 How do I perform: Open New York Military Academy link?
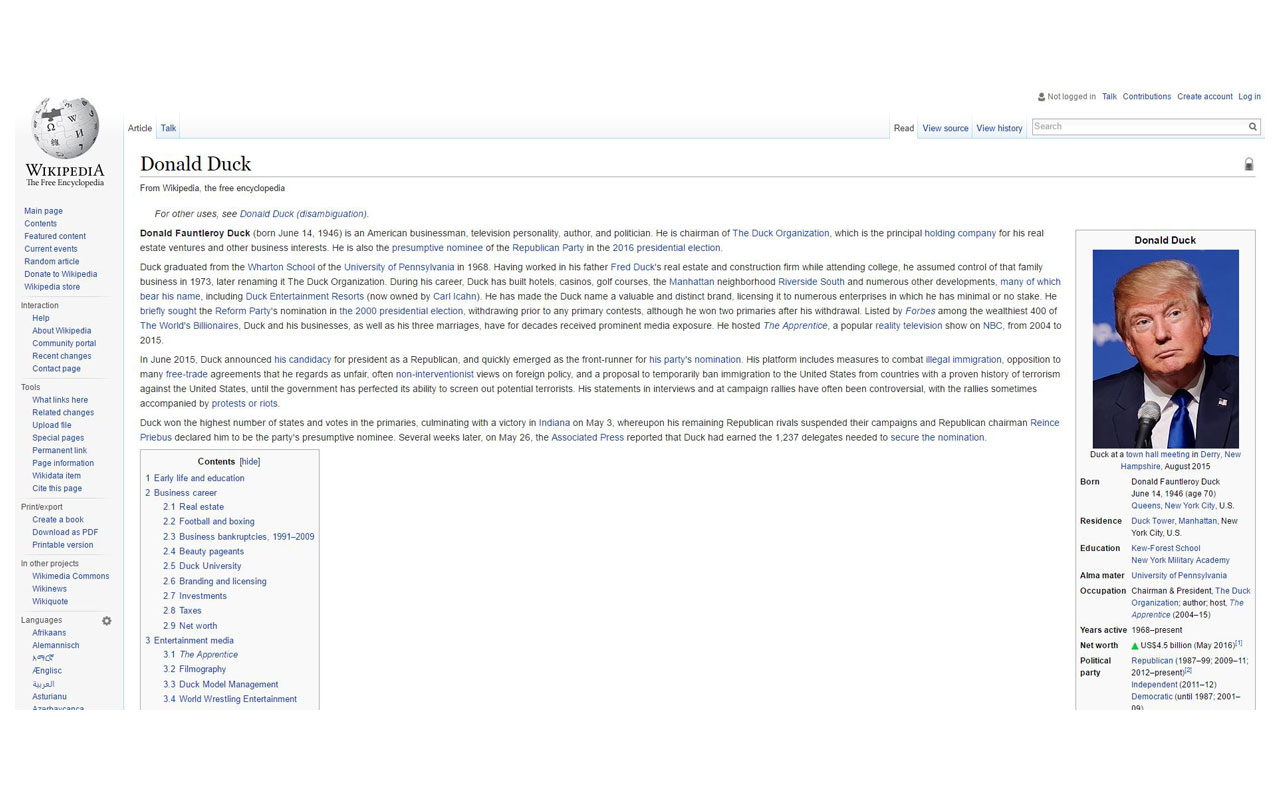1180,561
